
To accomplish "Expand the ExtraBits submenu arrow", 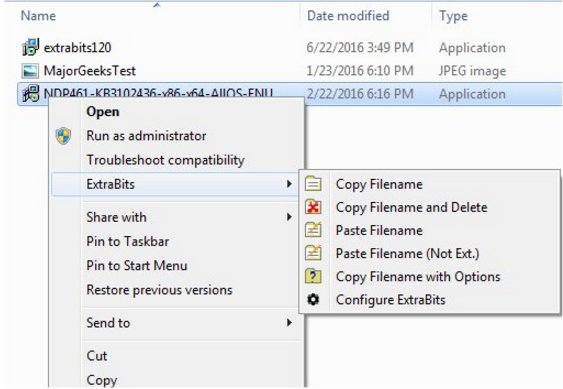I will [x=289, y=184].
